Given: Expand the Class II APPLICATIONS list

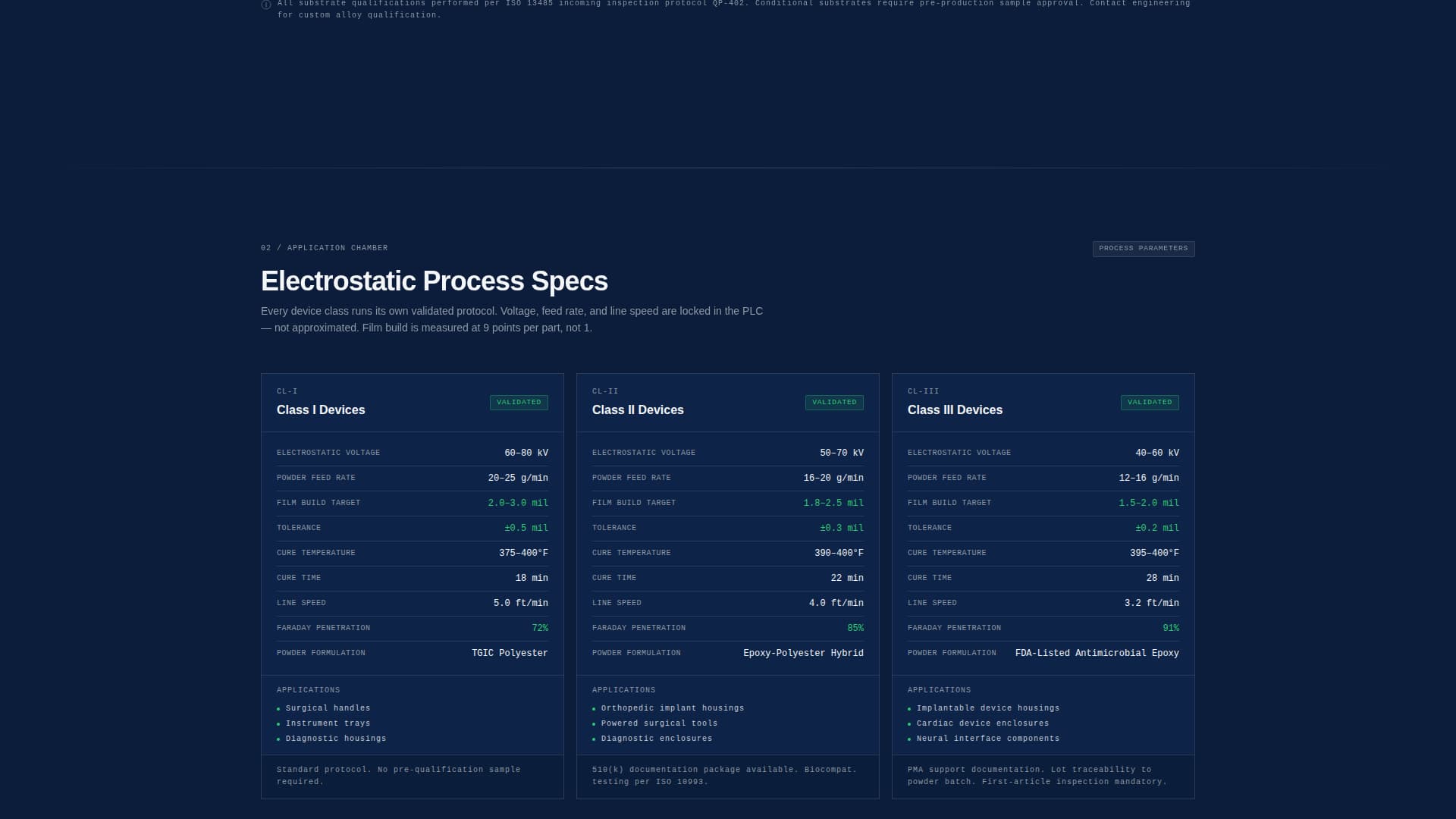Looking at the screenshot, I should click(624, 690).
